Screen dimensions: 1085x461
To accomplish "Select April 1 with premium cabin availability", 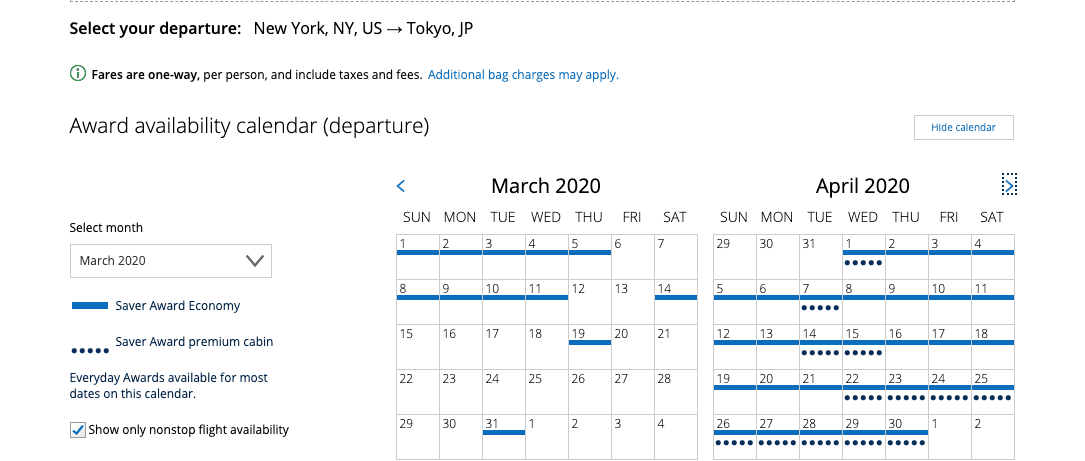I will (864, 257).
